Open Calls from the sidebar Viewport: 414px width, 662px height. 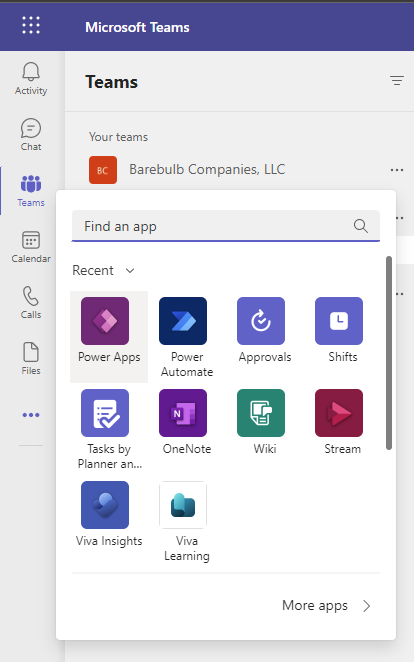(x=31, y=303)
